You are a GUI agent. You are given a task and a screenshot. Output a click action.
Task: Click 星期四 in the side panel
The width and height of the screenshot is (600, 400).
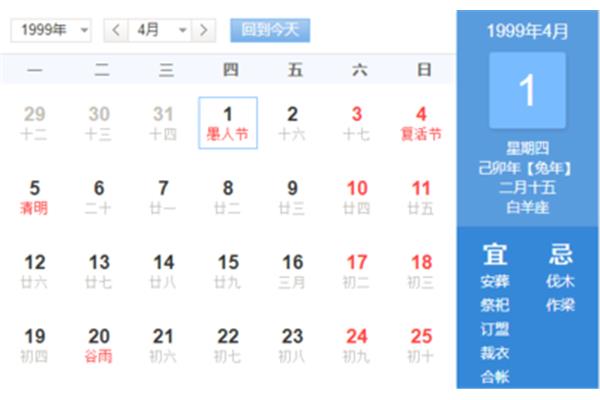pyautogui.click(x=528, y=148)
